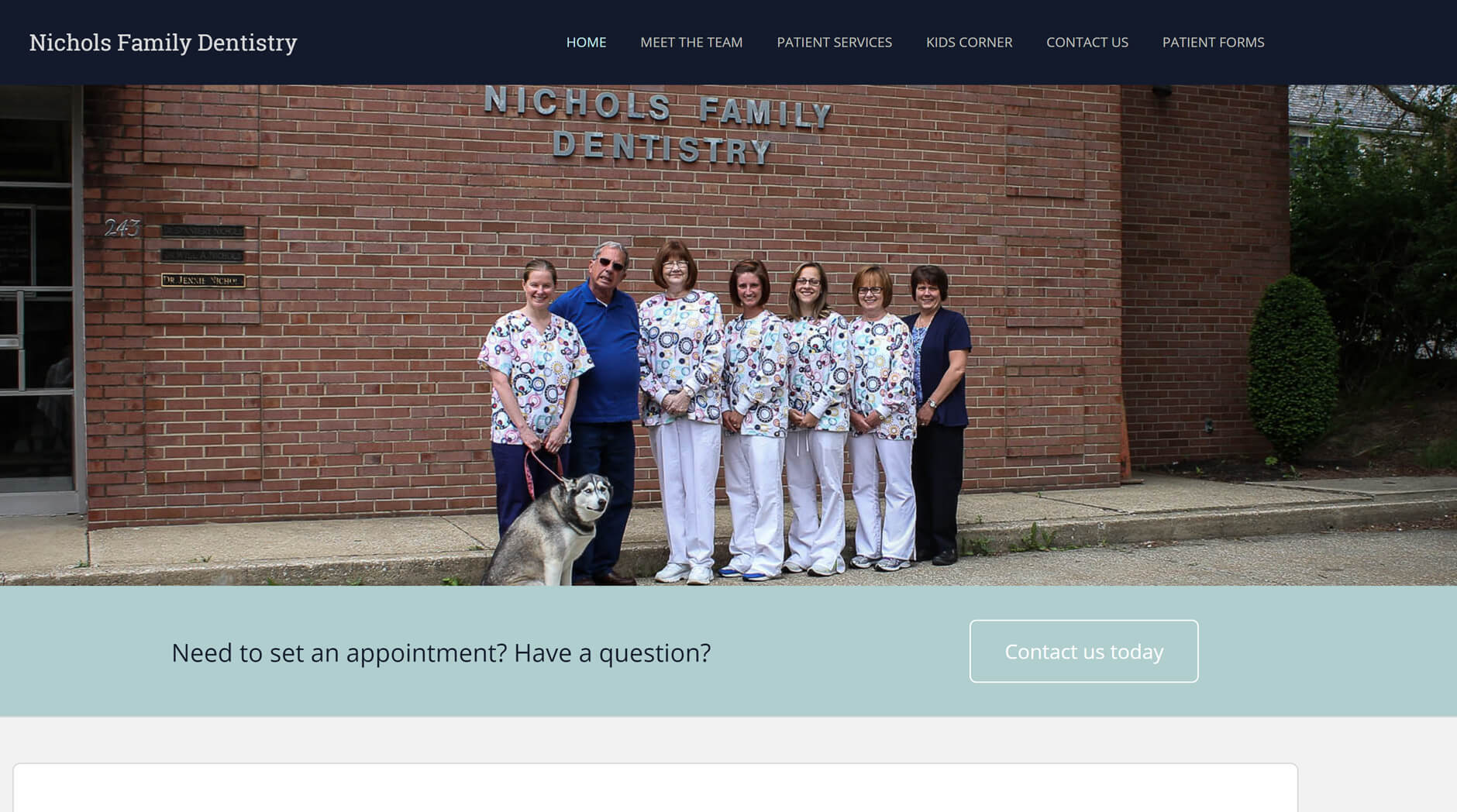The height and width of the screenshot is (812, 1457).
Task: Select PATIENT SERVICES in the navigation
Action: tap(834, 42)
